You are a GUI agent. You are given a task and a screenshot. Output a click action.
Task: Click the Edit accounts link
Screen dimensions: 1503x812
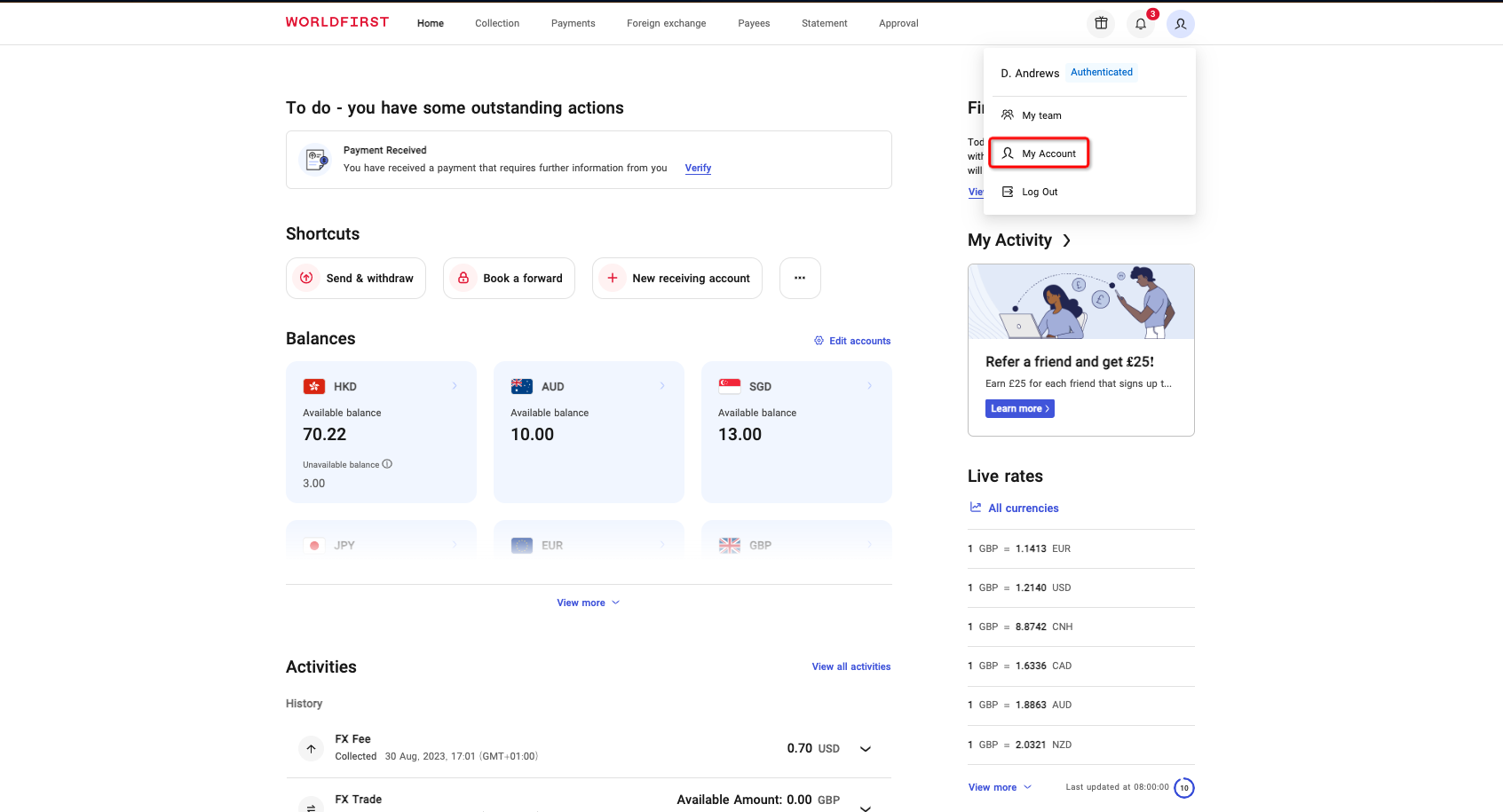[x=852, y=341]
